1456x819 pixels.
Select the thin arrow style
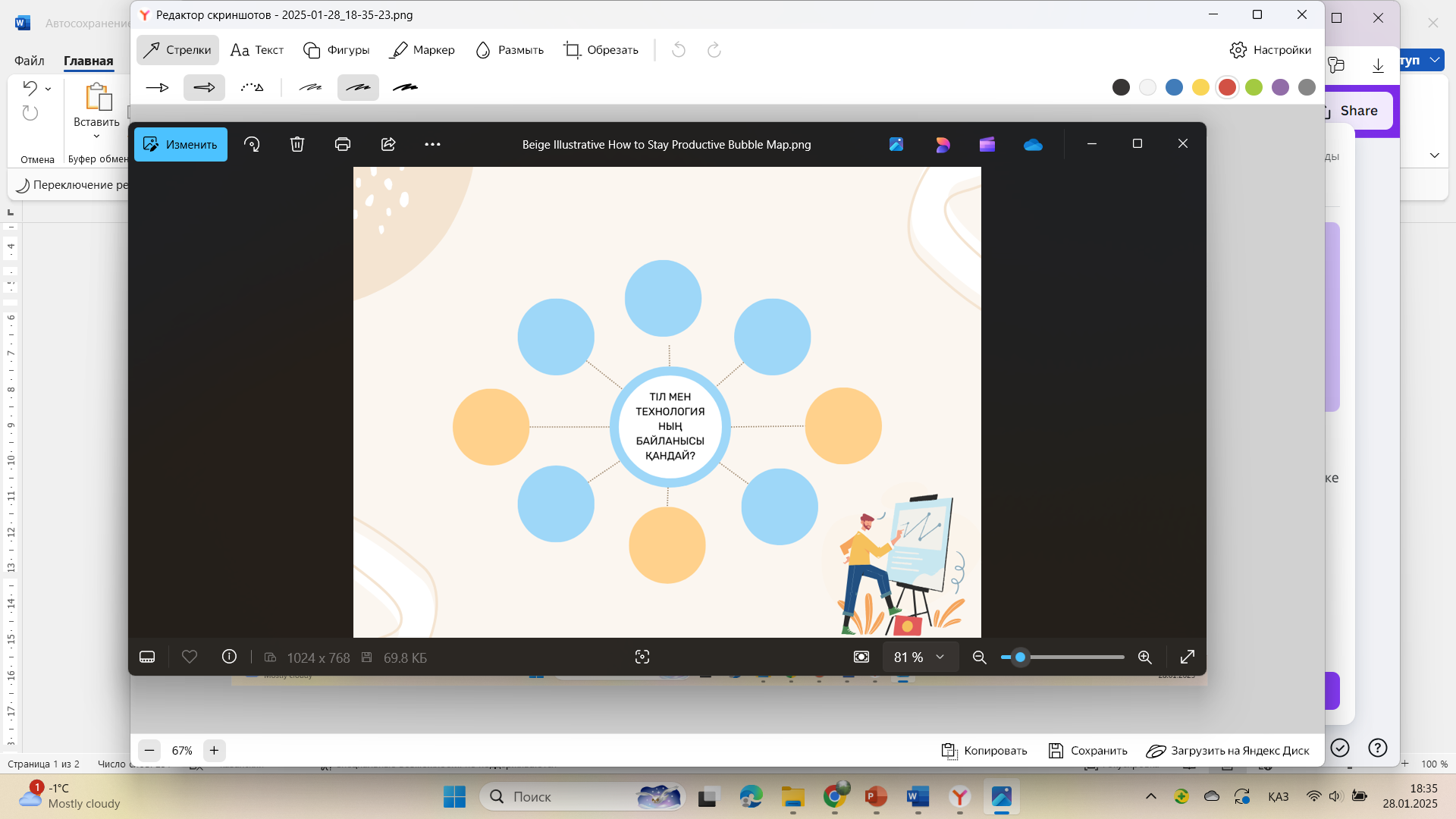tap(157, 87)
